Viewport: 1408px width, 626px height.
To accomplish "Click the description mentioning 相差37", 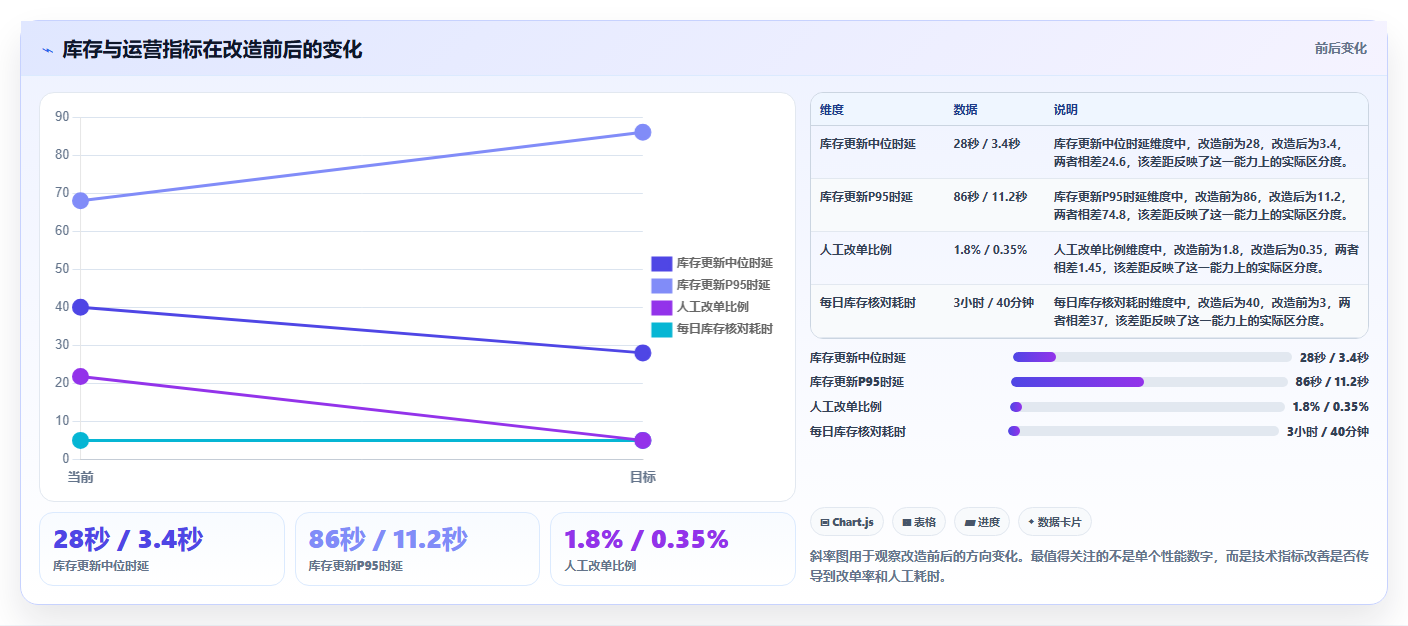I will click(x=1203, y=311).
